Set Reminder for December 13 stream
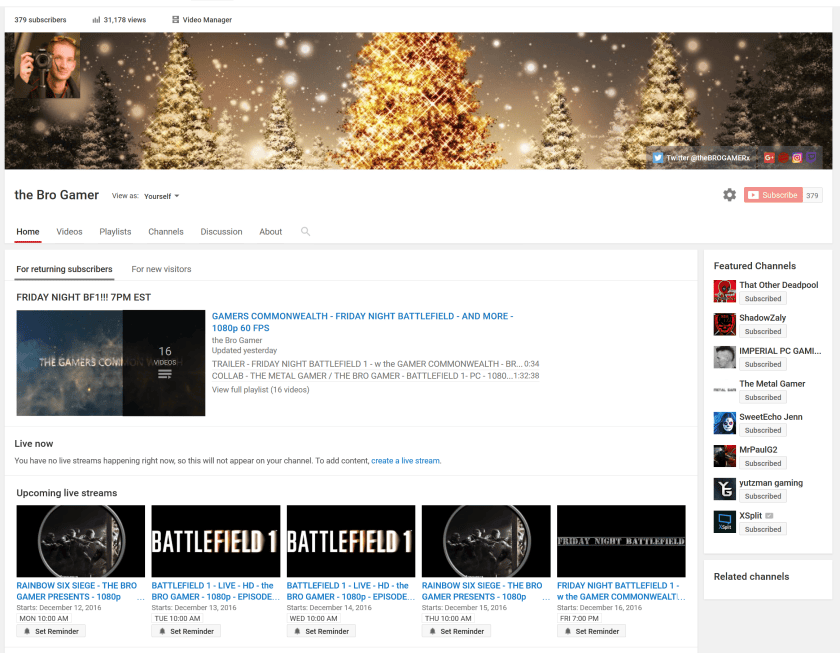Screen dimensions: 840x653 coord(186,631)
